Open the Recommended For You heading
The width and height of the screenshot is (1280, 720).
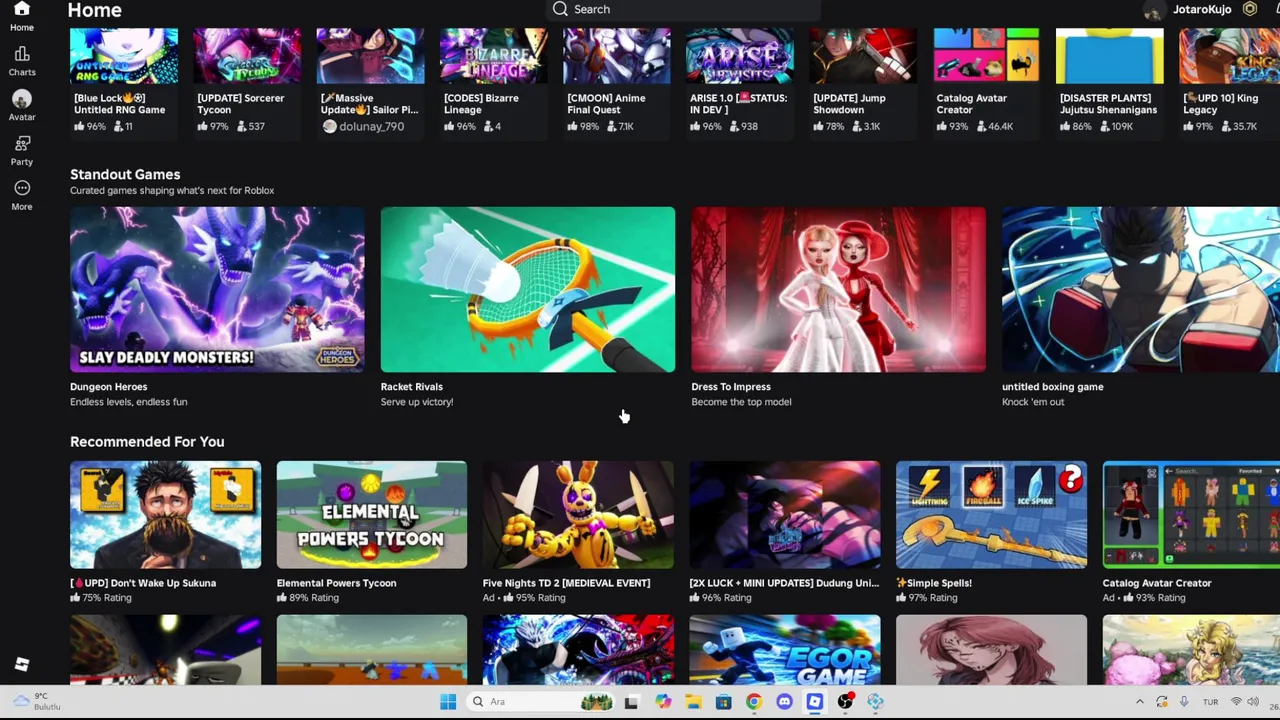[x=147, y=442]
